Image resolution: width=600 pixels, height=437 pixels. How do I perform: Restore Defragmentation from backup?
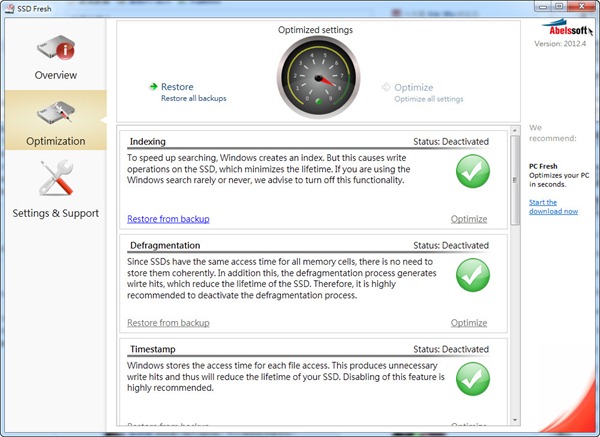[168, 323]
